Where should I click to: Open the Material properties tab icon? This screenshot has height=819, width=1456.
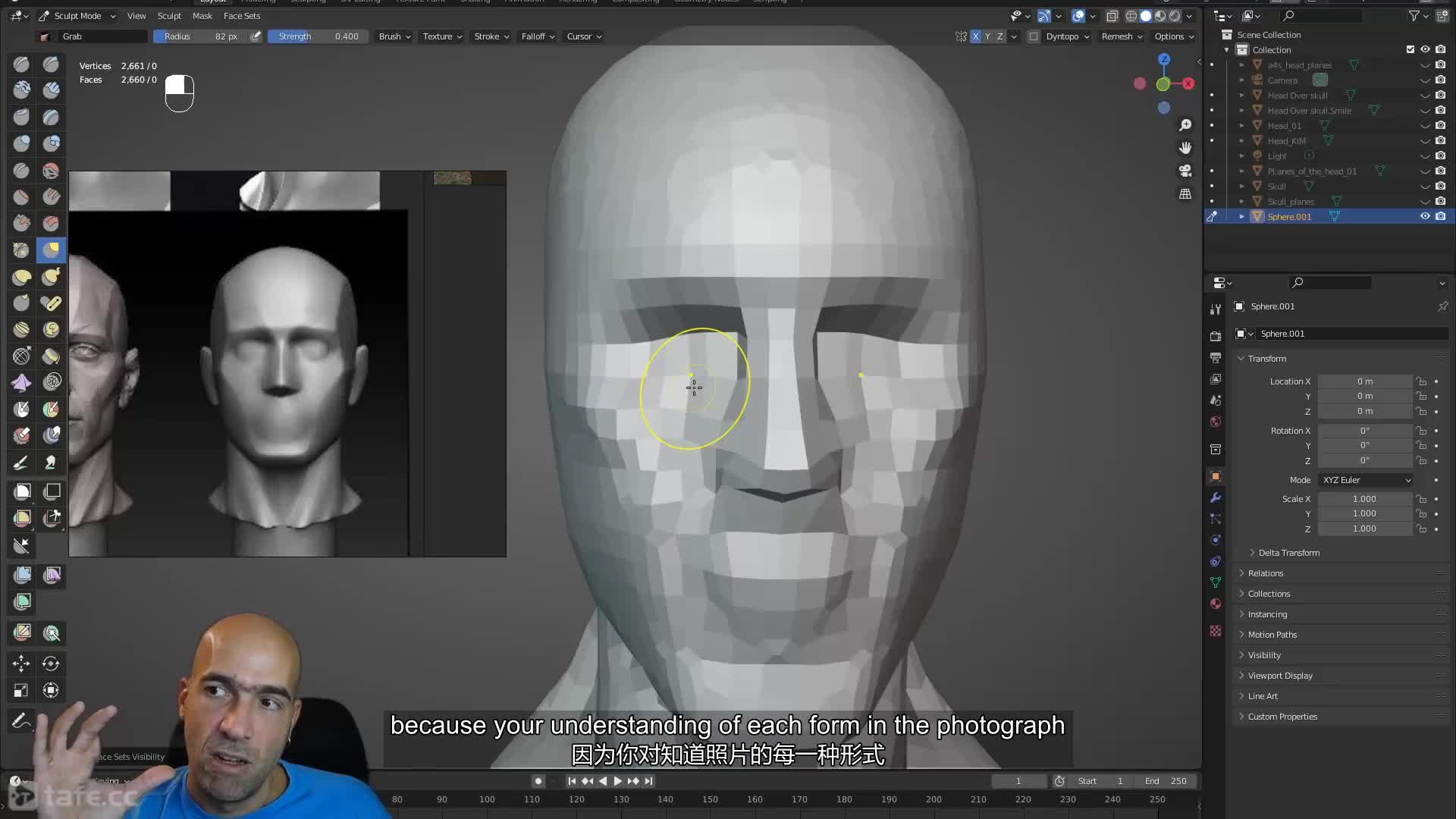1216,604
